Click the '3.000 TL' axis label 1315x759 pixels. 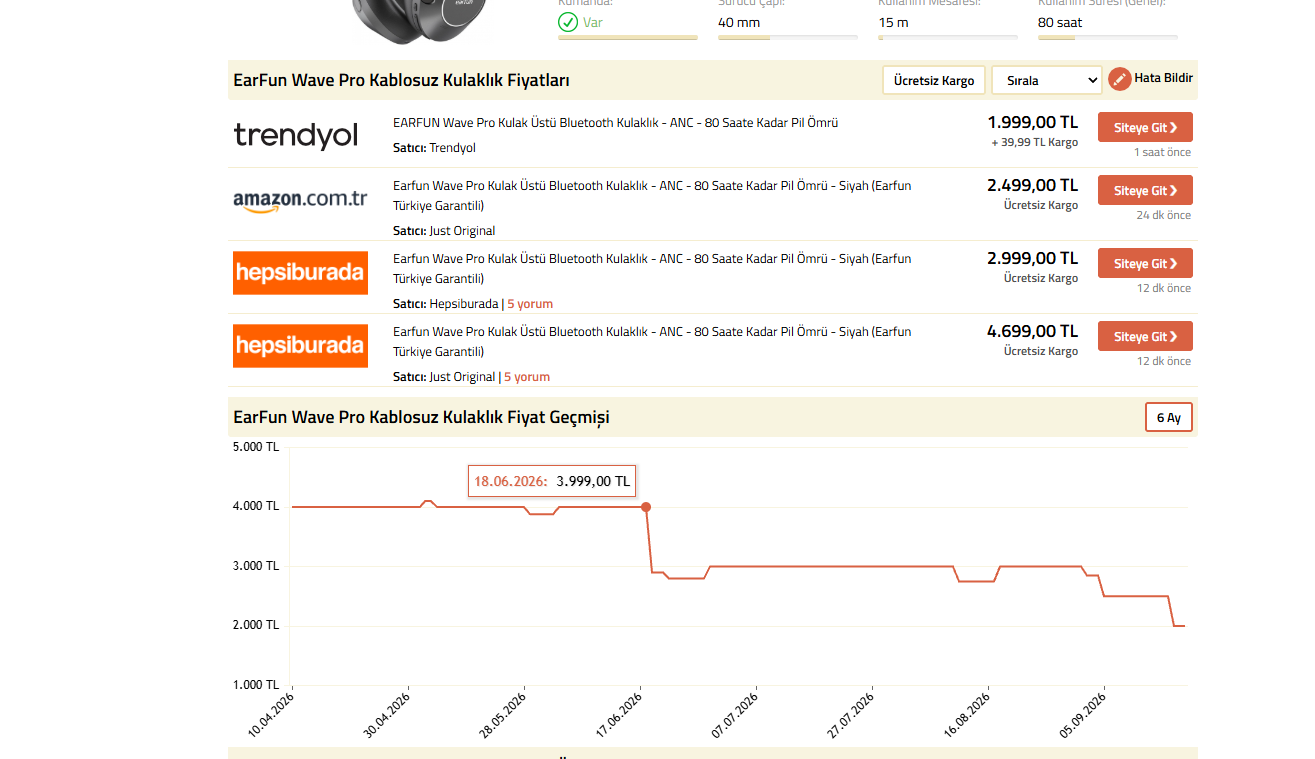coord(256,566)
